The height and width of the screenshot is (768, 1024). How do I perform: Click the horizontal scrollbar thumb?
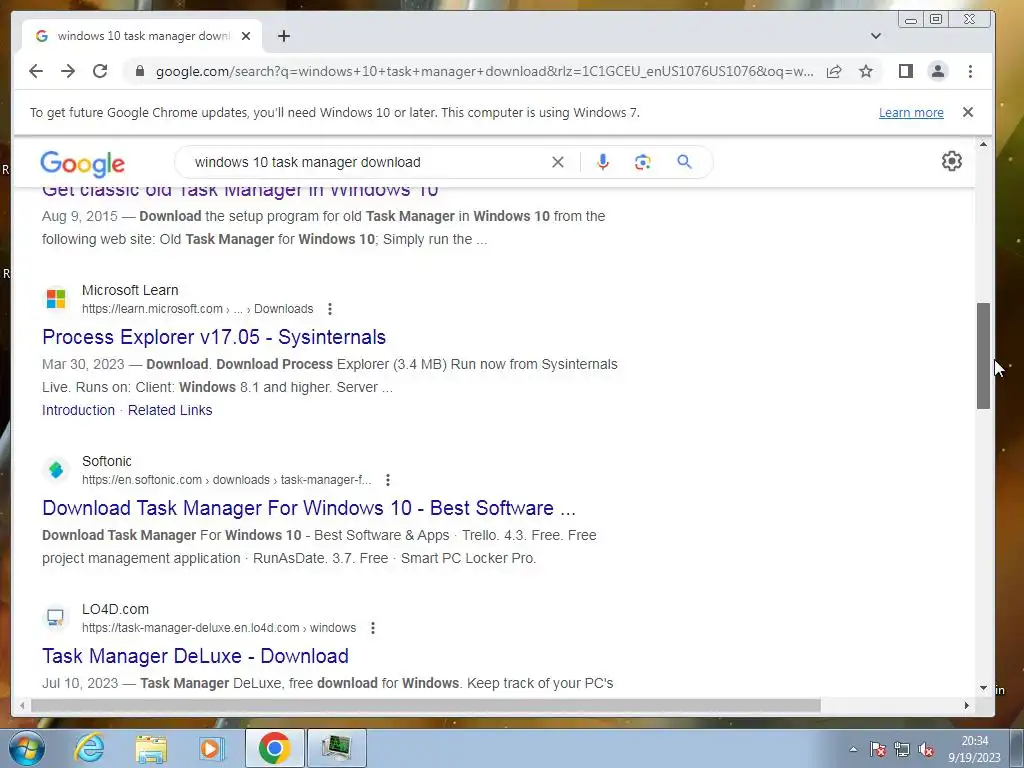tap(426, 705)
